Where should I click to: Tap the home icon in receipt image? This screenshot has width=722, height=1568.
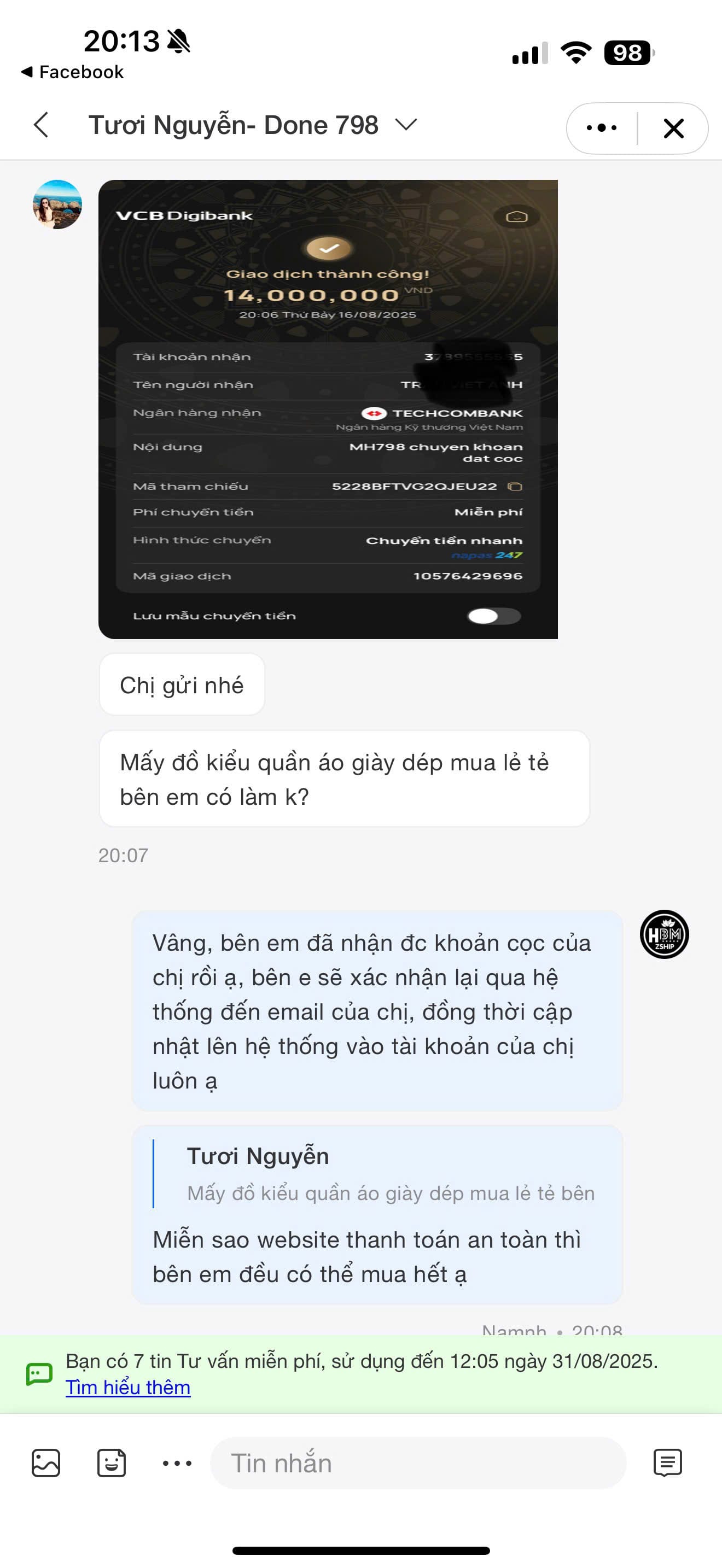(x=516, y=217)
